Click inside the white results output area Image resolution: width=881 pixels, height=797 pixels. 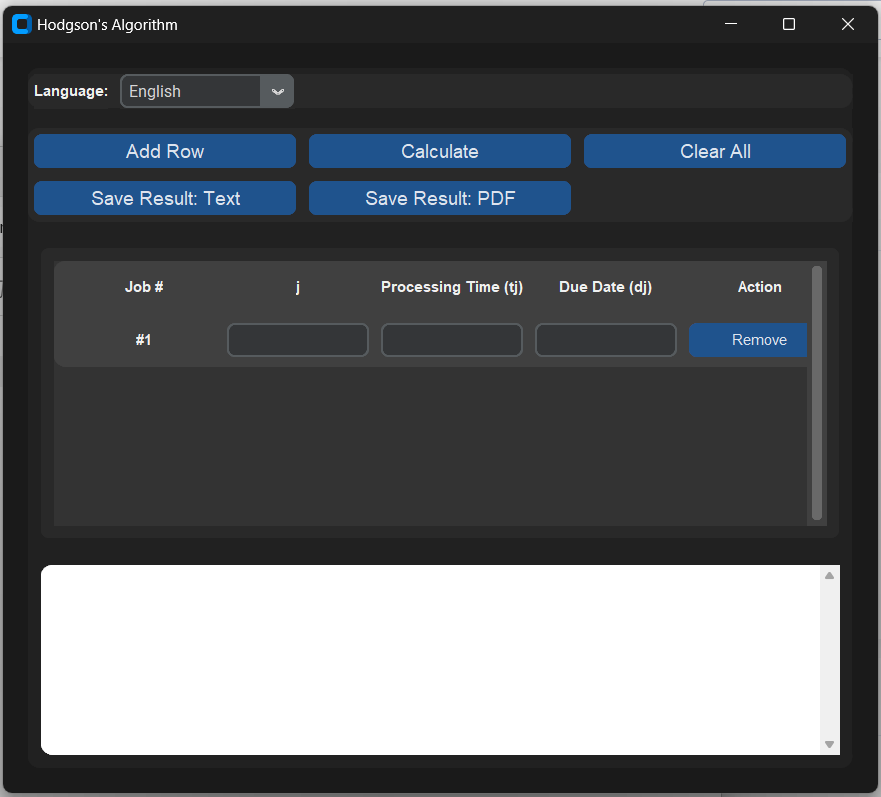(x=430, y=659)
